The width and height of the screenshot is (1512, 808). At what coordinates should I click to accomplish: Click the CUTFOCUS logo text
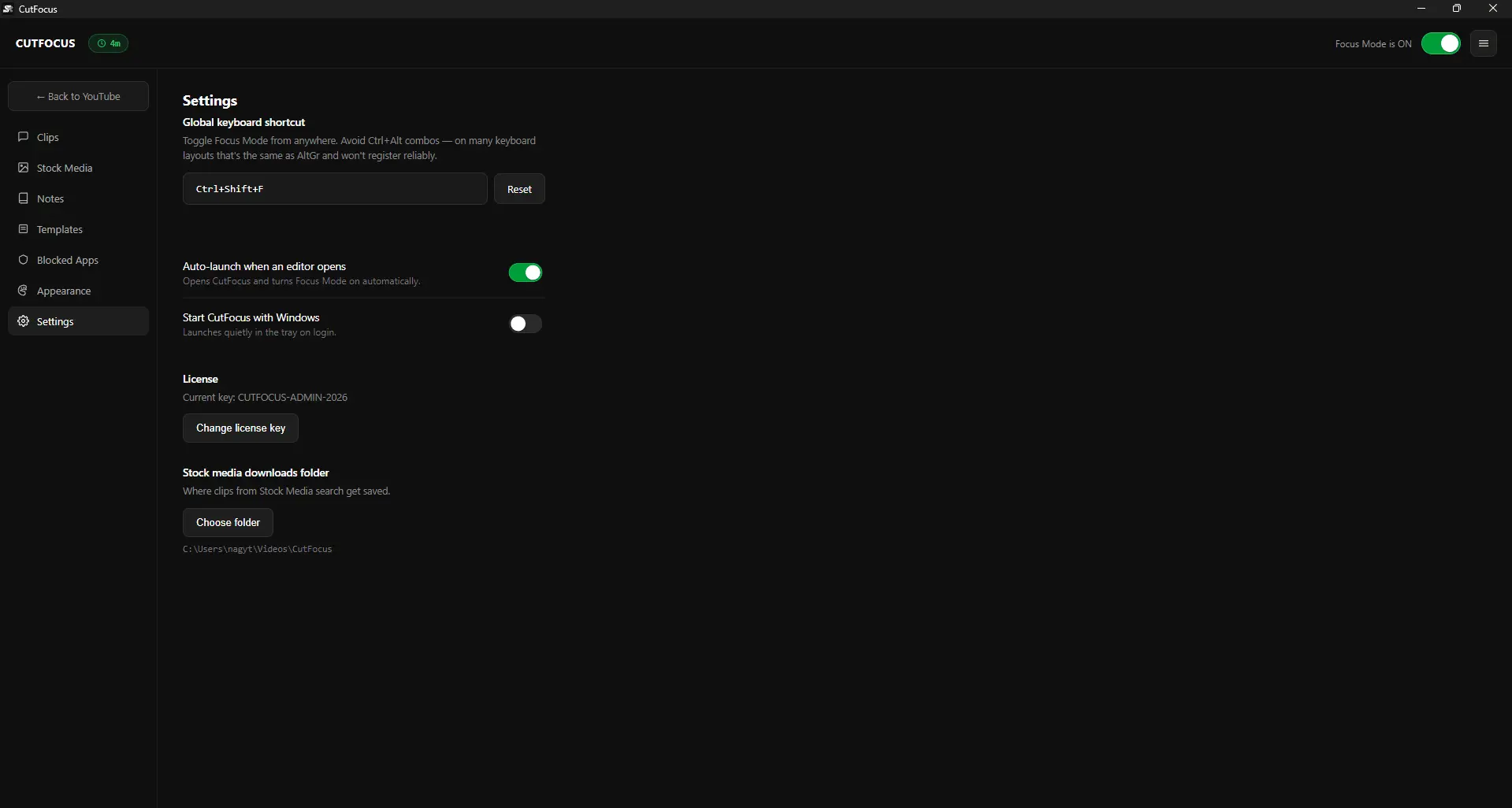coord(46,43)
